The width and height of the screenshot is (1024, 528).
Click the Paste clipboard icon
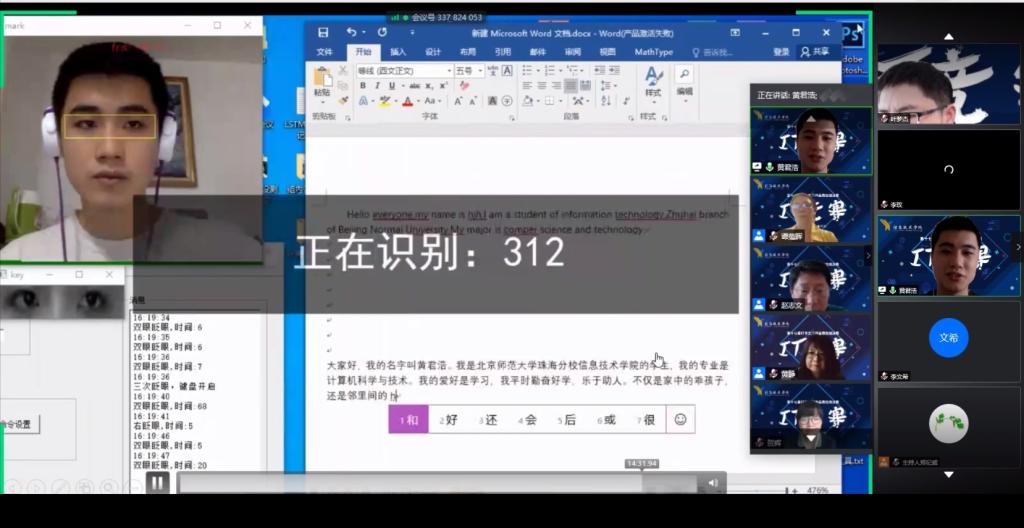322,79
